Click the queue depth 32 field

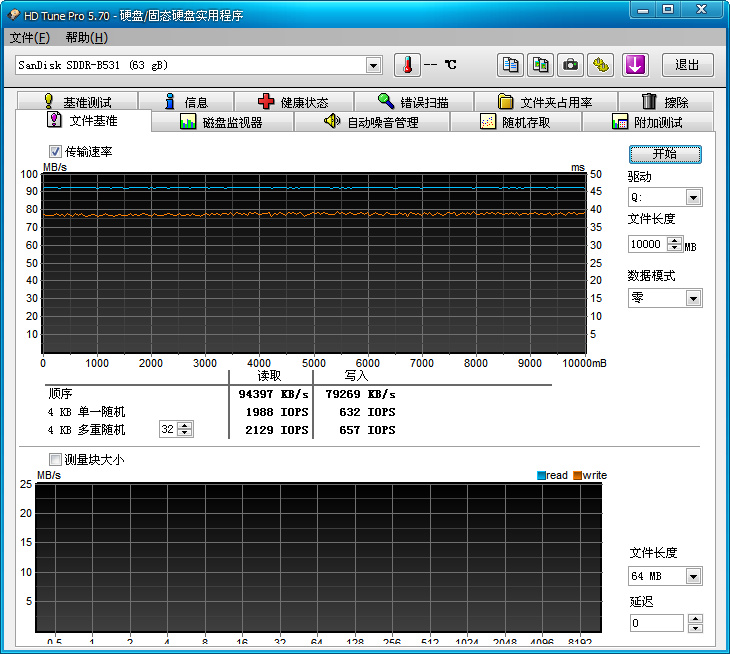pyautogui.click(x=169, y=429)
